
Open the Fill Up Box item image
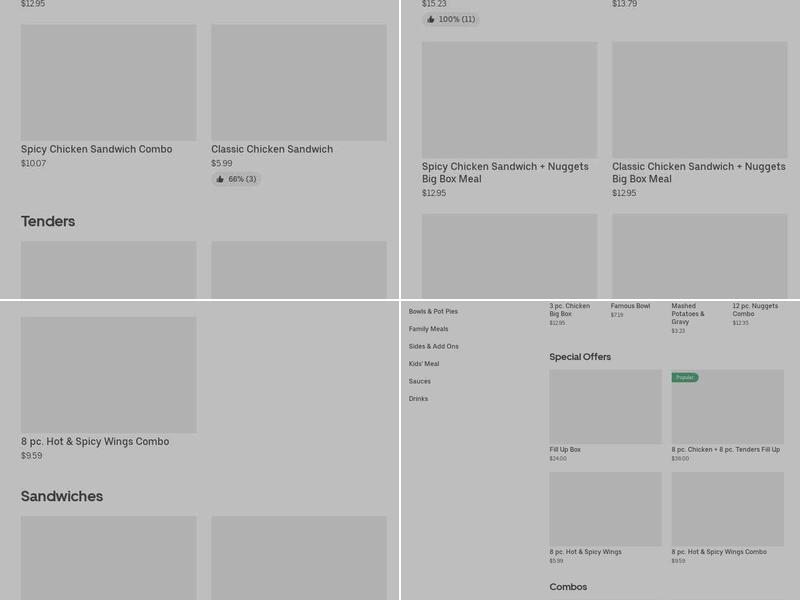[605, 407]
